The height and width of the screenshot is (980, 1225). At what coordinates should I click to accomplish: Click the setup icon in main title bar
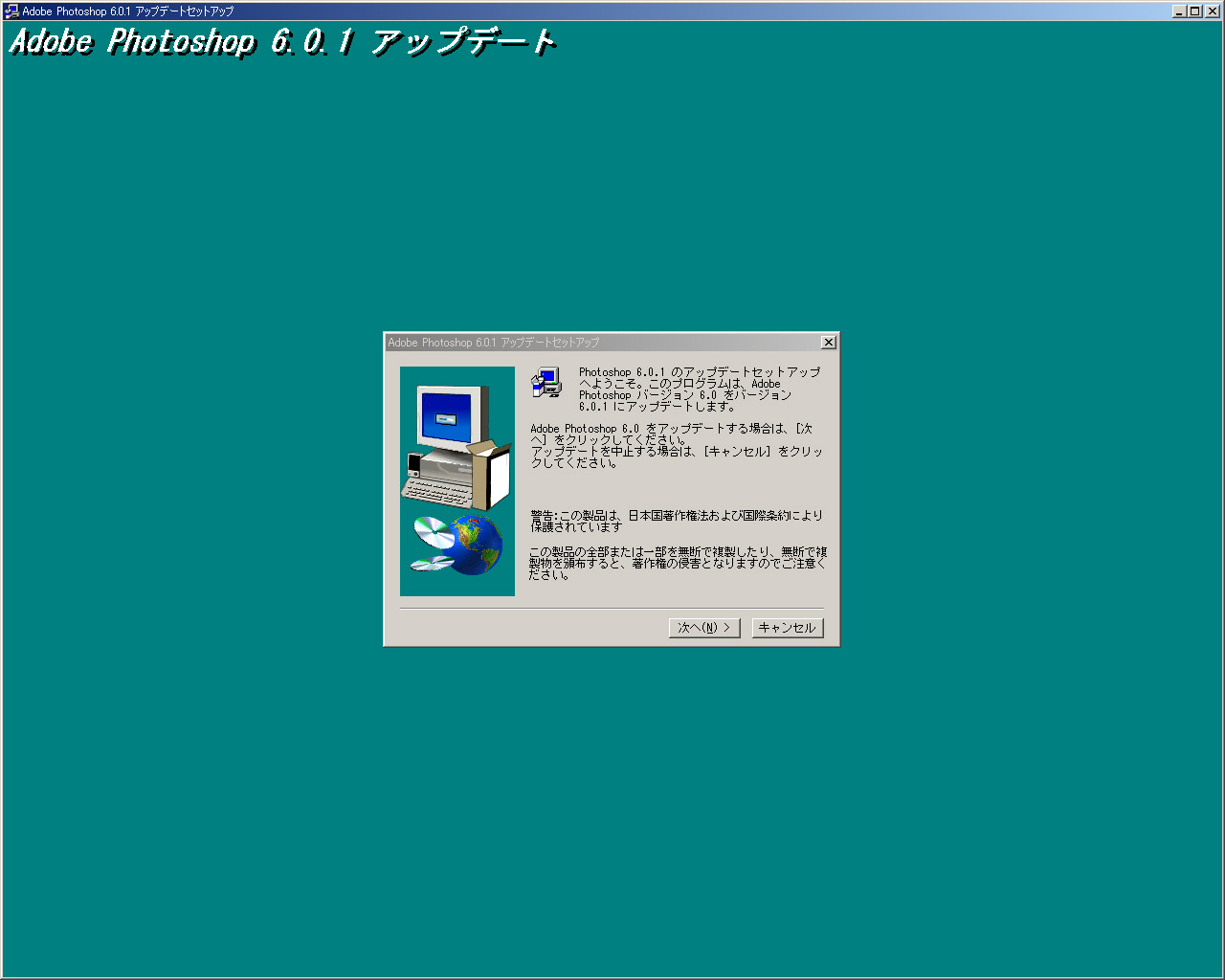(x=11, y=11)
